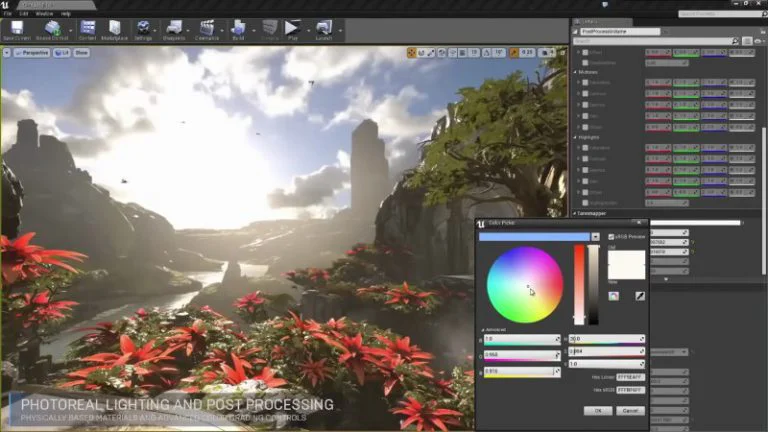Image resolution: width=768 pixels, height=432 pixels.
Task: Click the center of the color wheel
Action: pyautogui.click(x=524, y=284)
